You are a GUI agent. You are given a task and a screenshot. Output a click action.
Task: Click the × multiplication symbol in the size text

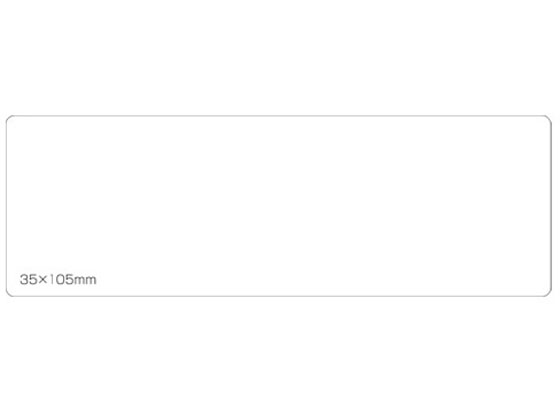click(x=43, y=280)
